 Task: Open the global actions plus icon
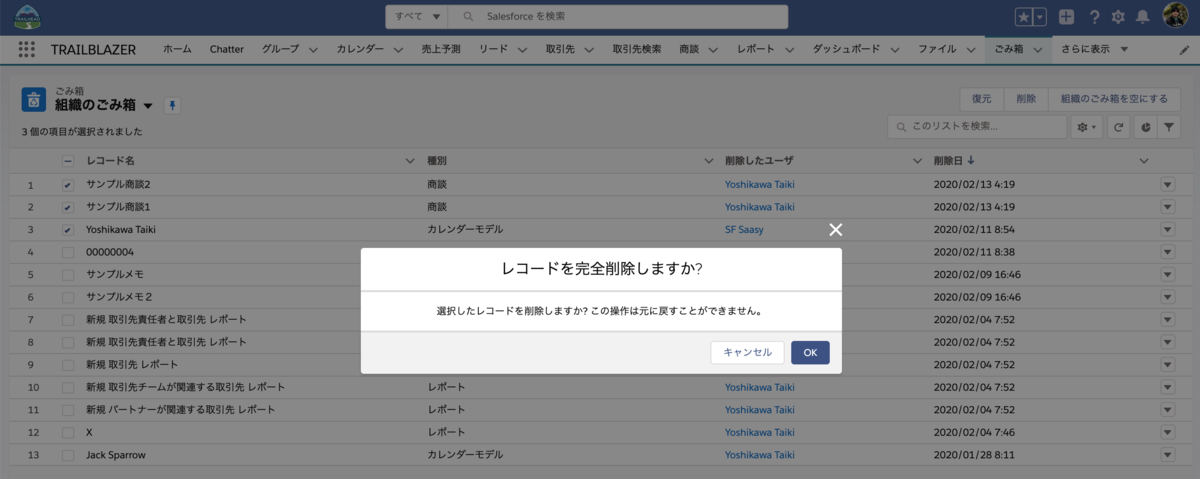pos(1067,17)
